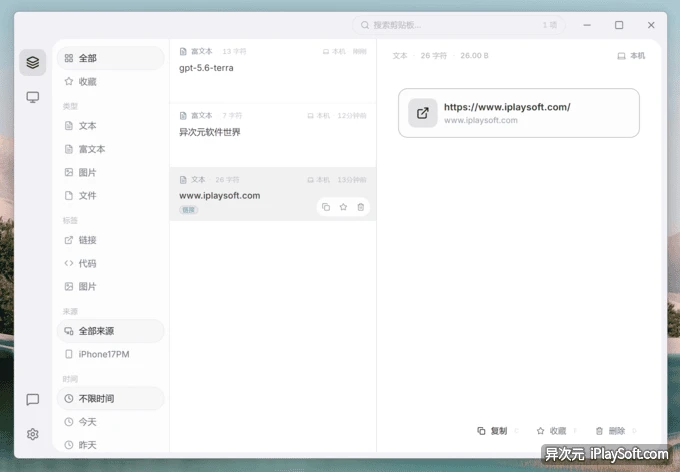The width and height of the screenshot is (680, 472).
Task: Click the 26 字符 text in detail header
Action: coord(434,56)
